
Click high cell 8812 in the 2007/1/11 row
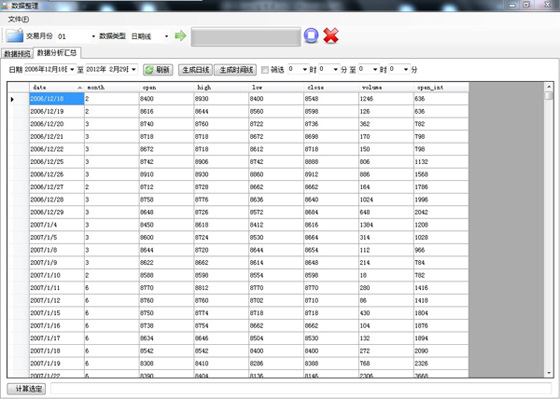(221, 288)
